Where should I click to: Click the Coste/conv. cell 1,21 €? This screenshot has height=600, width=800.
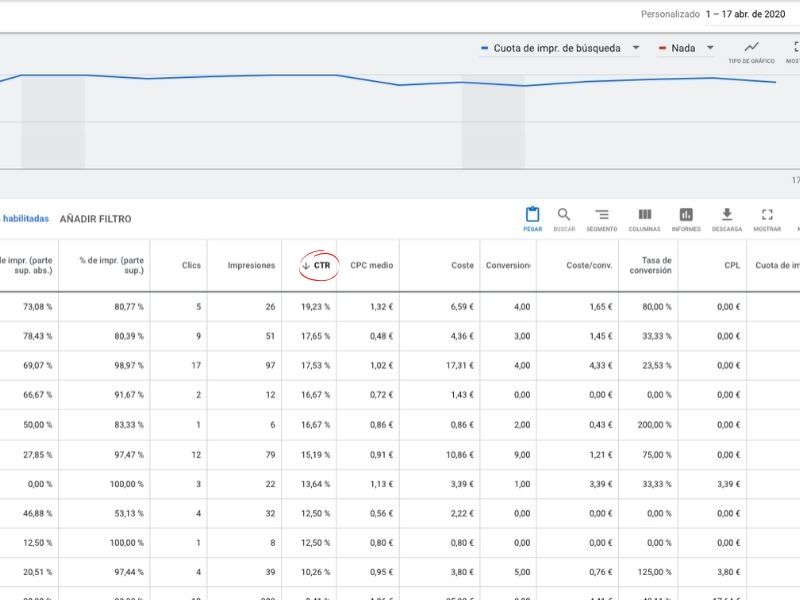(x=601, y=455)
